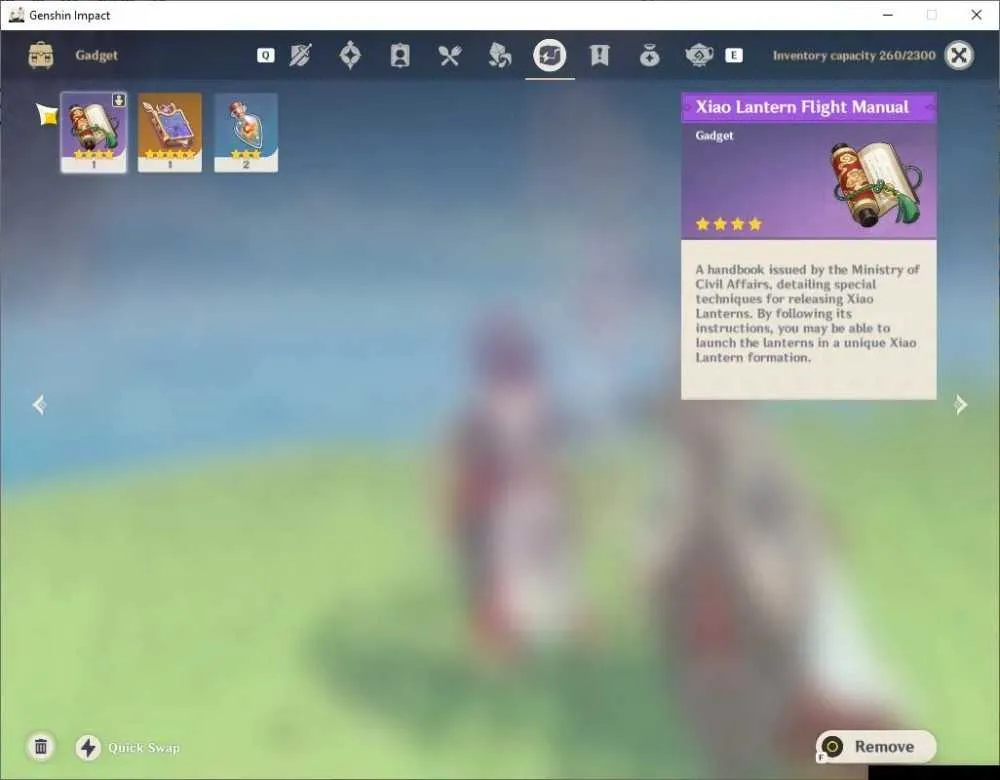Screen dimensions: 1000x780
Task: Select the three-star bottle item with quantity 2
Action: pyautogui.click(x=246, y=132)
